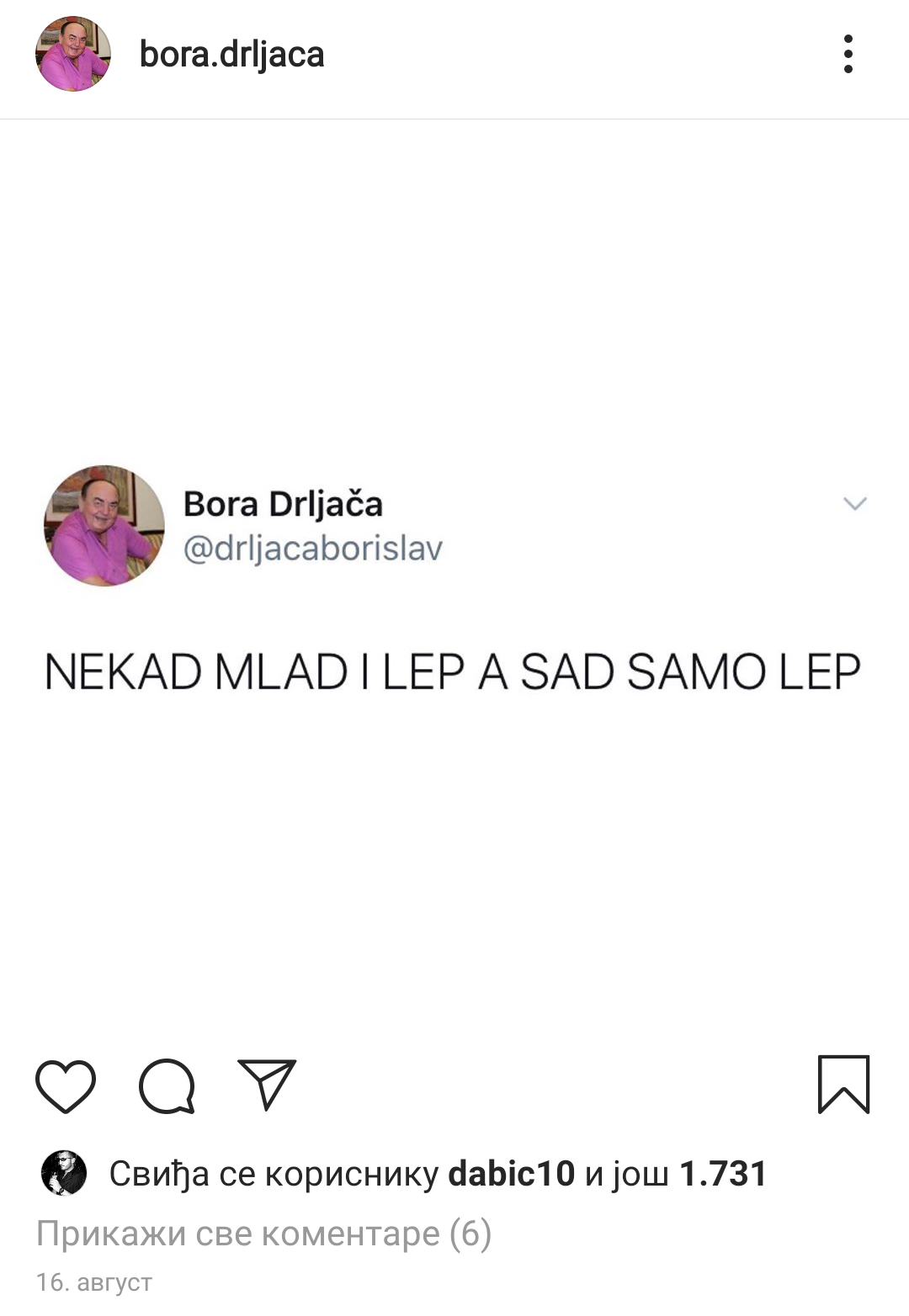Image resolution: width=909 pixels, height=1316 pixels.
Task: View the list of 1.731 other likes
Action: pyautogui.click(x=723, y=1174)
